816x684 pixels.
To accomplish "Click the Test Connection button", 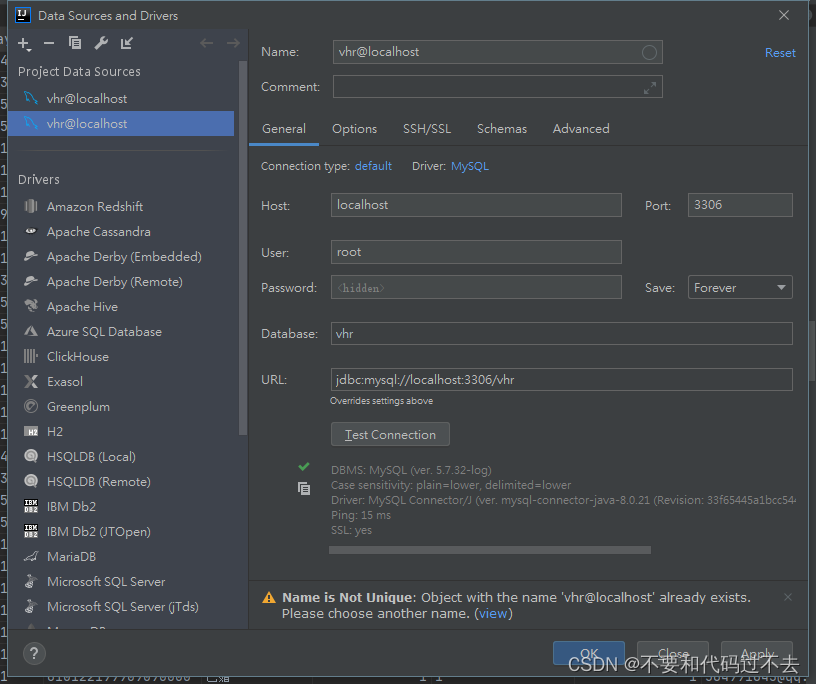I will [390, 434].
